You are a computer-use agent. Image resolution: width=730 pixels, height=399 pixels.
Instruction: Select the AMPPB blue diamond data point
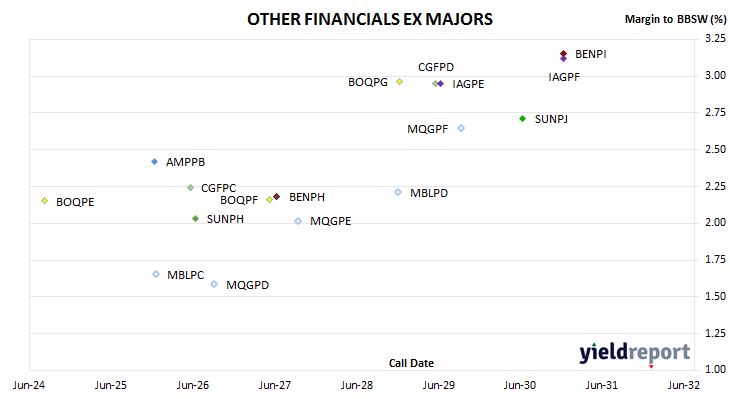pos(155,162)
